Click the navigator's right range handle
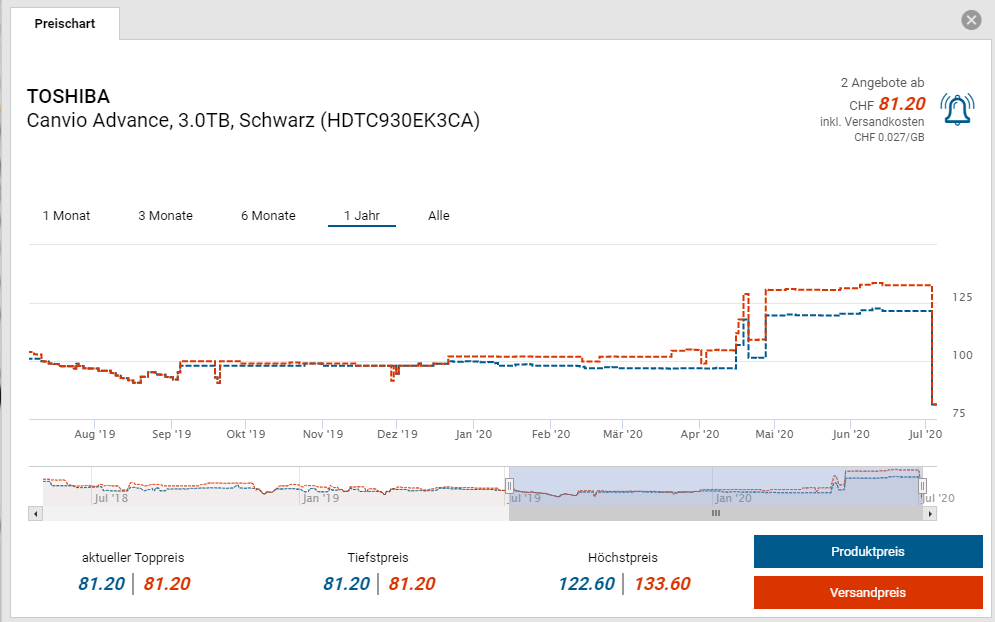Image resolution: width=995 pixels, height=622 pixels. [923, 485]
